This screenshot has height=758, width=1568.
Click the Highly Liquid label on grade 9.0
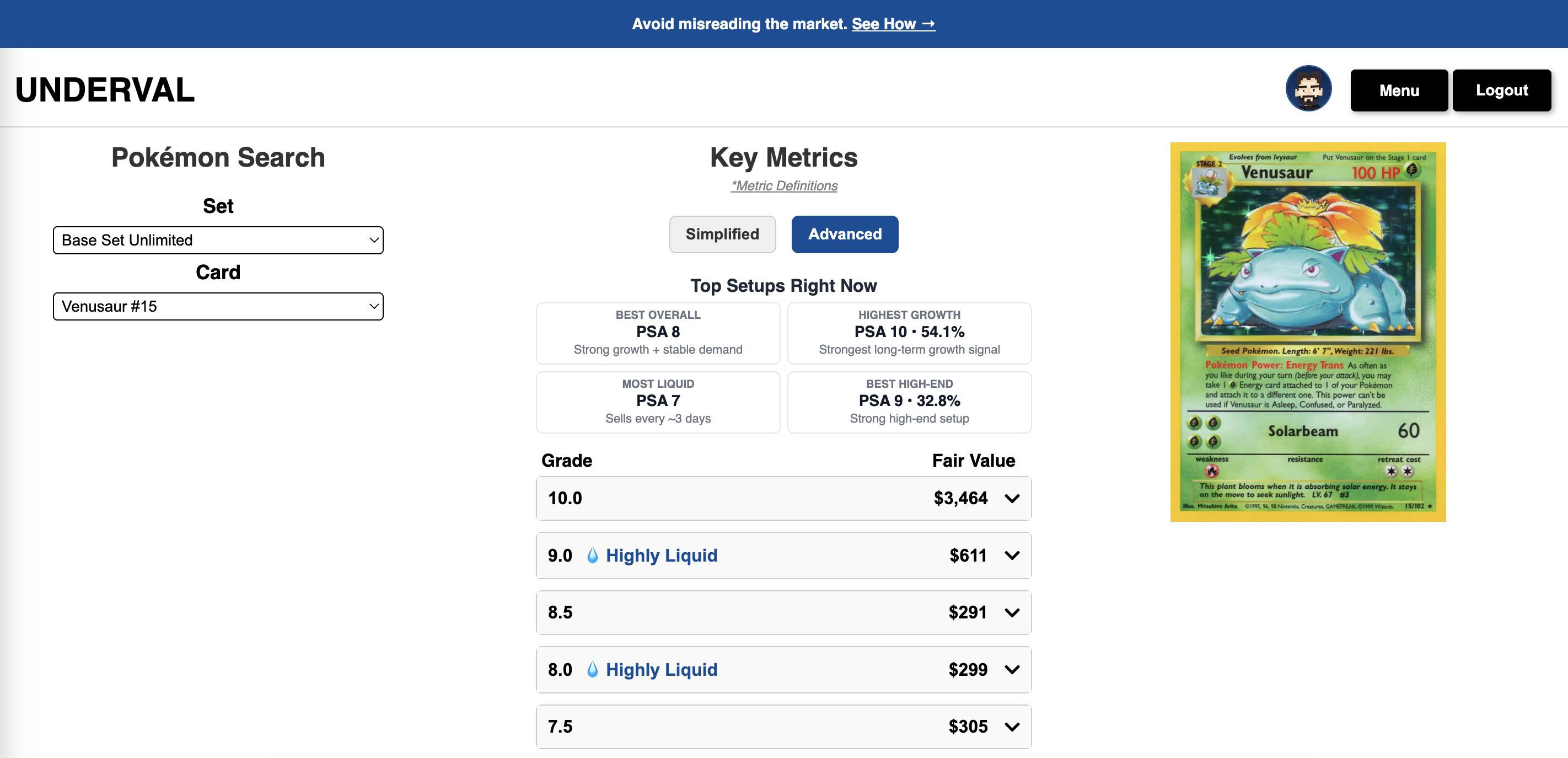point(661,555)
